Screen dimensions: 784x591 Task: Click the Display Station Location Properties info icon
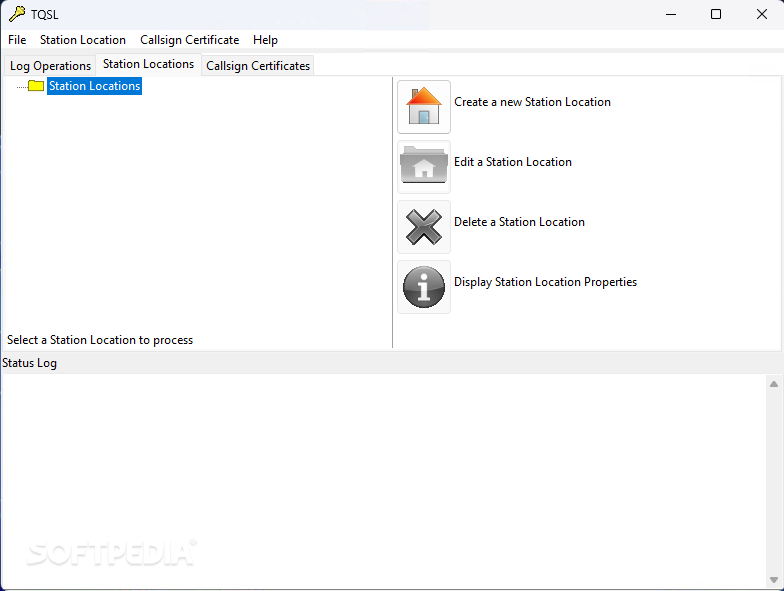424,287
